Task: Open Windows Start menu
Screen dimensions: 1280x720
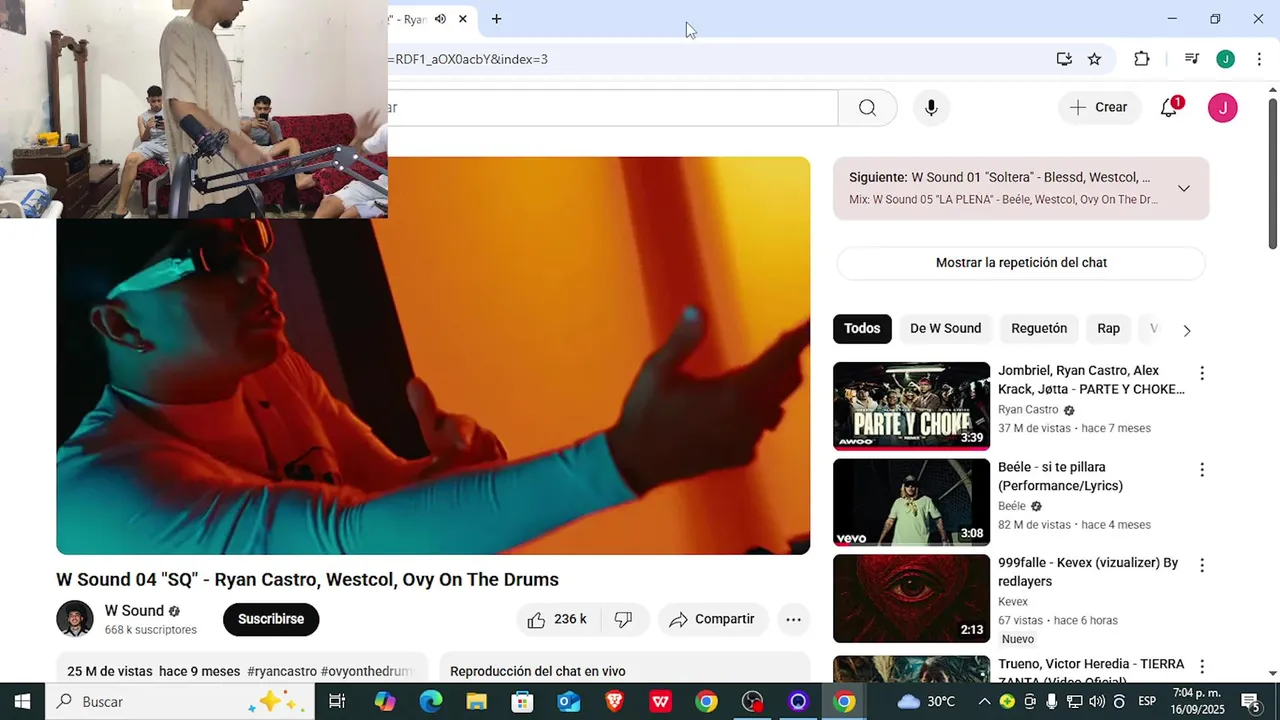Action: (x=22, y=701)
